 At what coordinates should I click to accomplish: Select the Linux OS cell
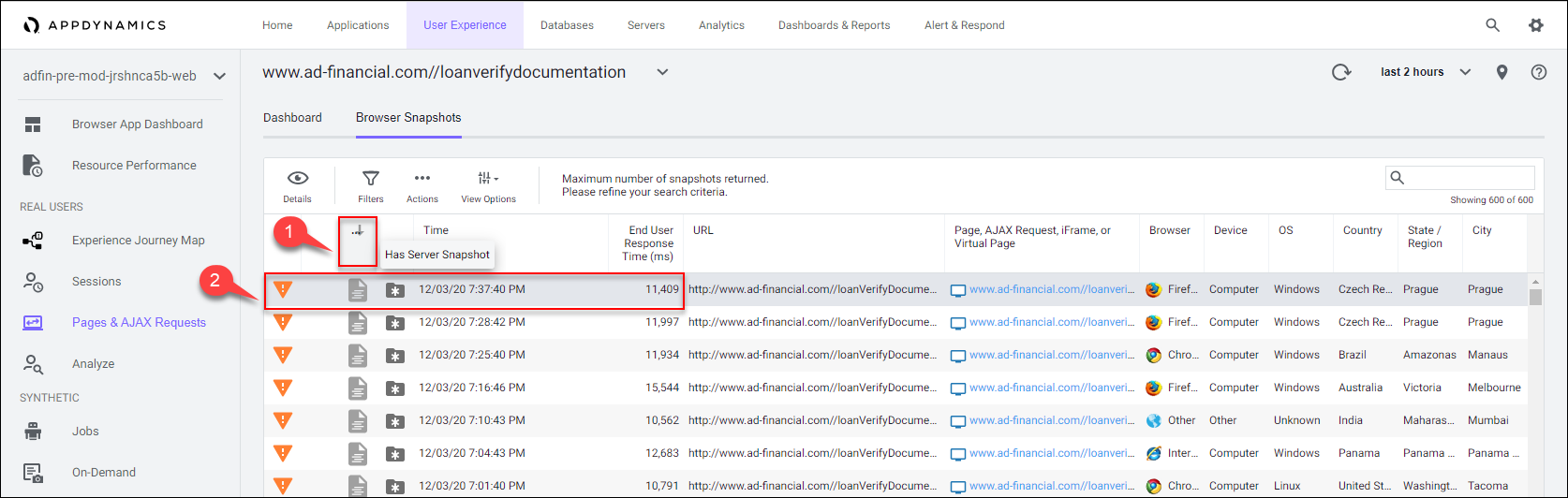tap(1287, 486)
